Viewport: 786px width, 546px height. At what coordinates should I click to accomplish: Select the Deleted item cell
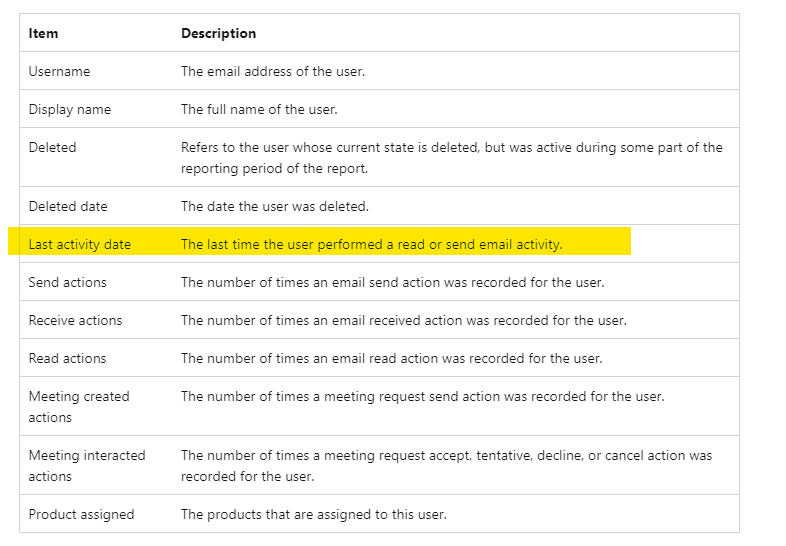click(x=52, y=147)
